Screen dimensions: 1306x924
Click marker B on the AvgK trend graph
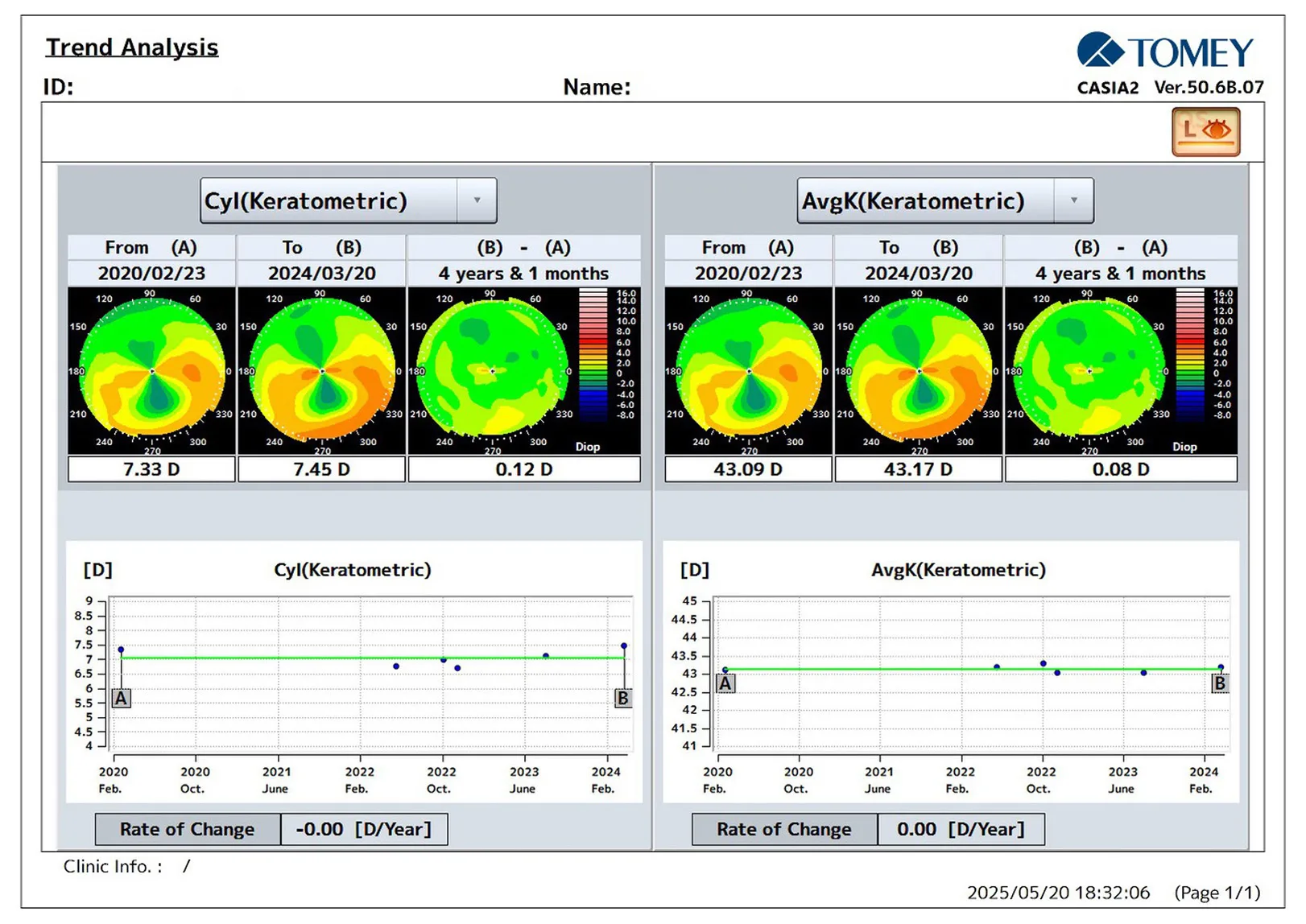click(1220, 683)
